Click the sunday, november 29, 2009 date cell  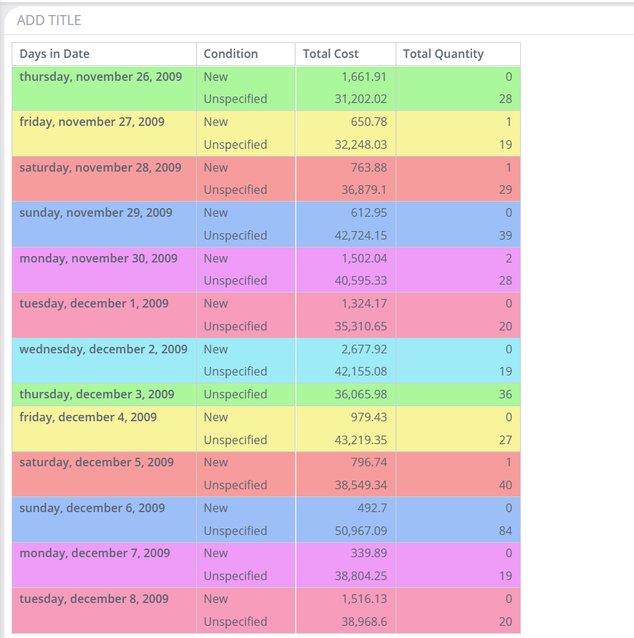click(x=98, y=213)
